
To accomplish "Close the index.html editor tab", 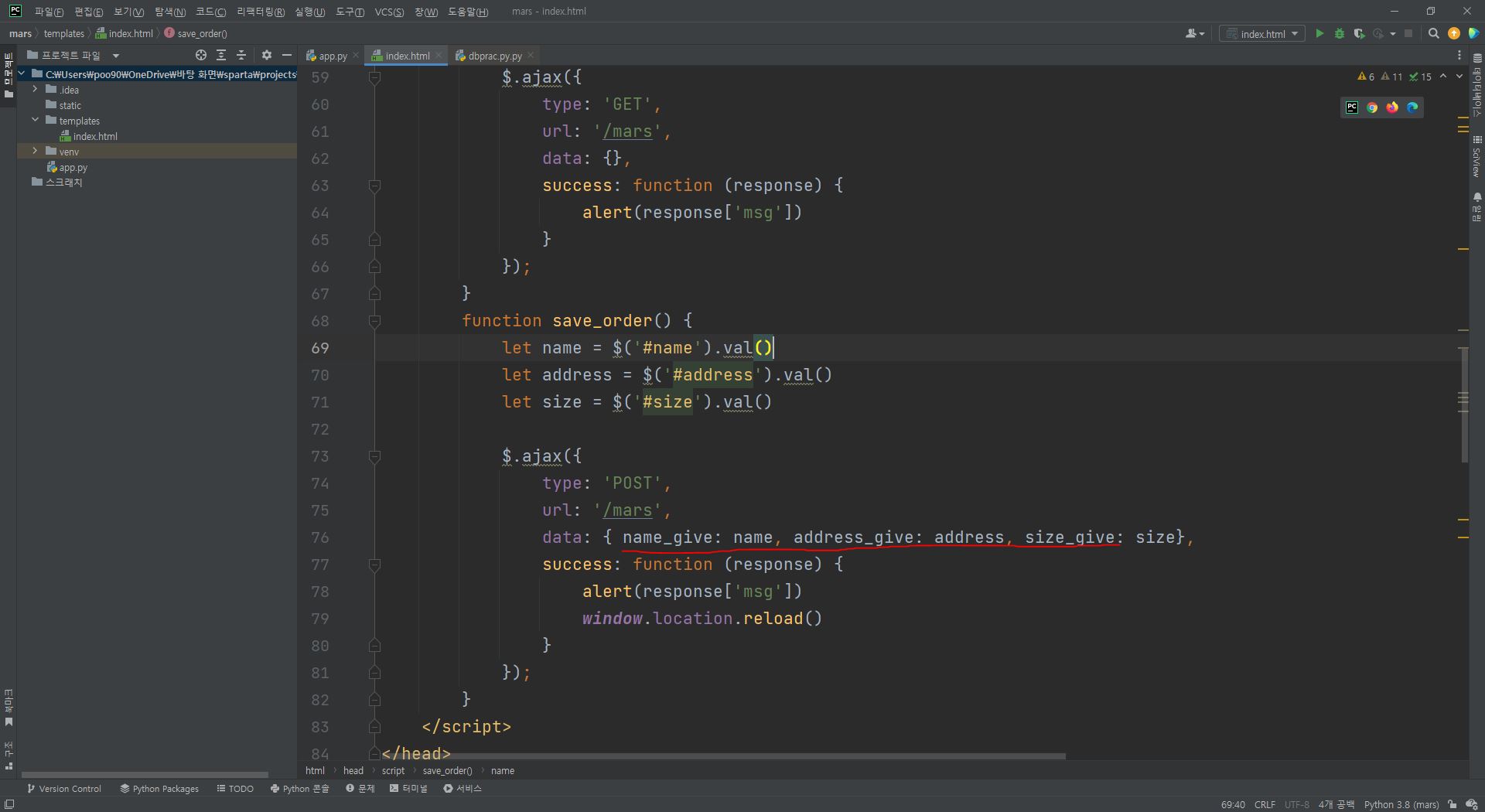I will [x=439, y=56].
